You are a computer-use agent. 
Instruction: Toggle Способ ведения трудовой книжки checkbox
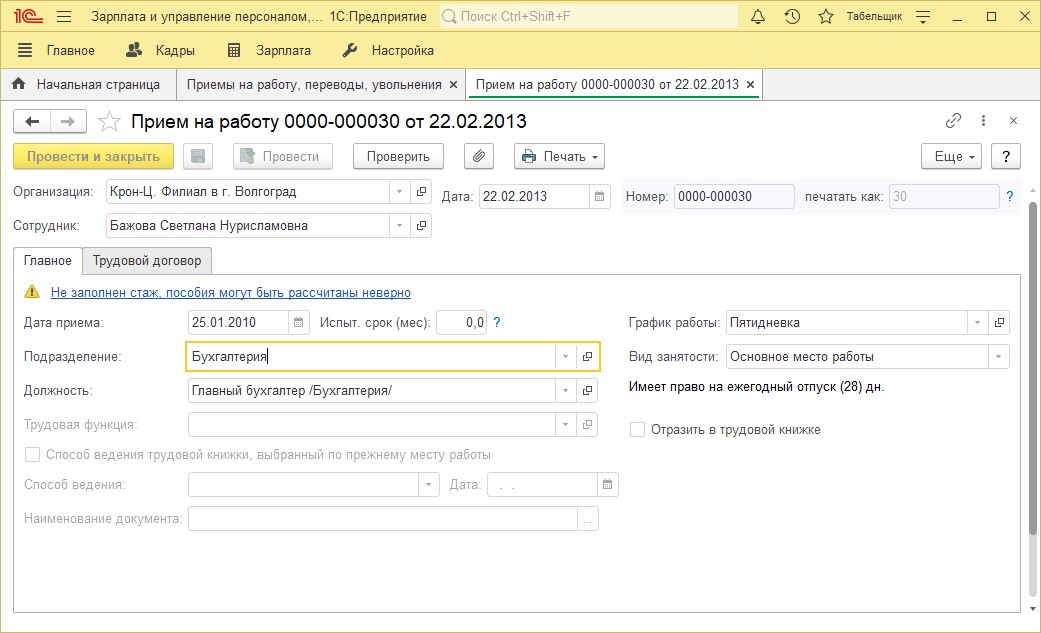(32, 455)
